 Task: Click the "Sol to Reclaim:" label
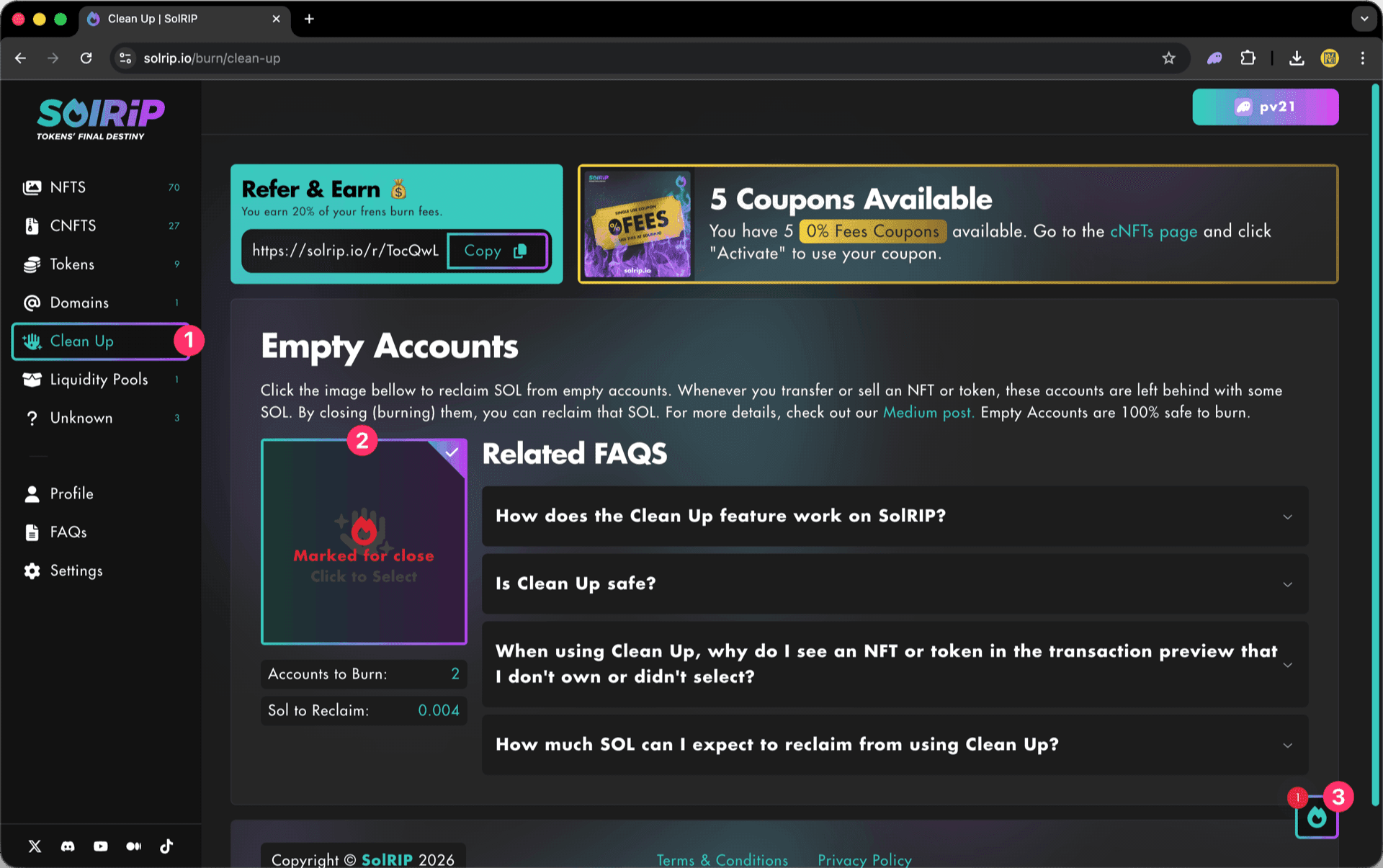(x=318, y=710)
